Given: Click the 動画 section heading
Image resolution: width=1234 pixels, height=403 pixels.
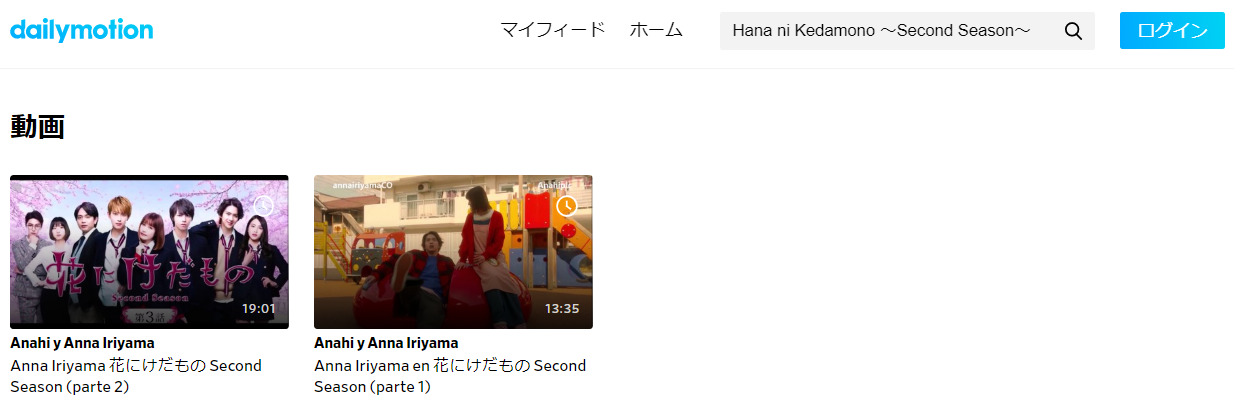Looking at the screenshot, I should 37,127.
